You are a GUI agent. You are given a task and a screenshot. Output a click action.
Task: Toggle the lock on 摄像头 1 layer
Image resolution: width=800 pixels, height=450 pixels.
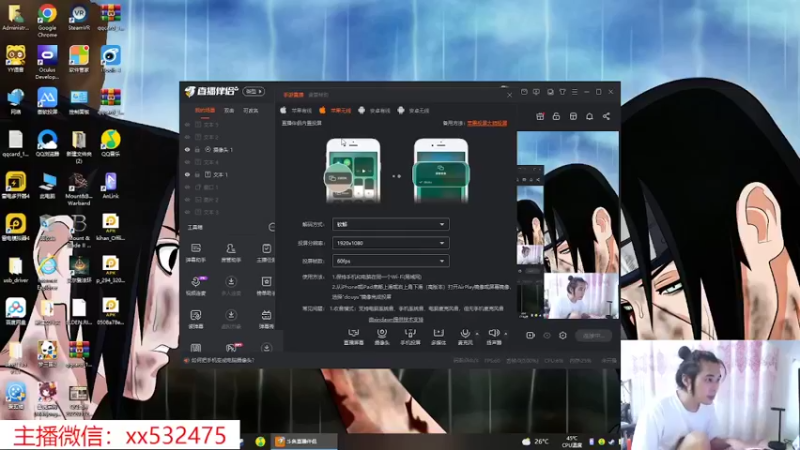(197, 149)
